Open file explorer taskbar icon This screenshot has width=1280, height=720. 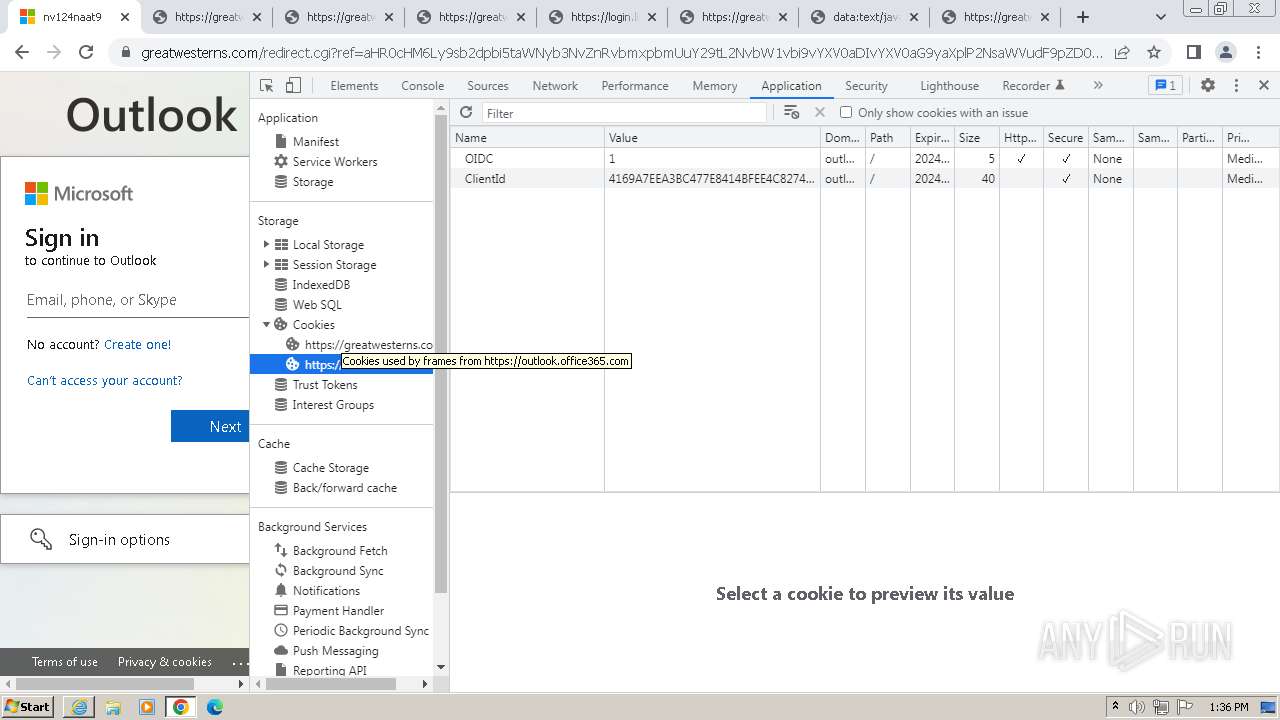coord(113,707)
